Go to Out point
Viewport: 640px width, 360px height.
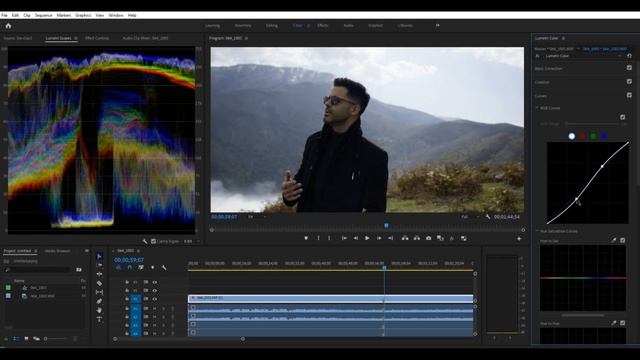coord(391,238)
